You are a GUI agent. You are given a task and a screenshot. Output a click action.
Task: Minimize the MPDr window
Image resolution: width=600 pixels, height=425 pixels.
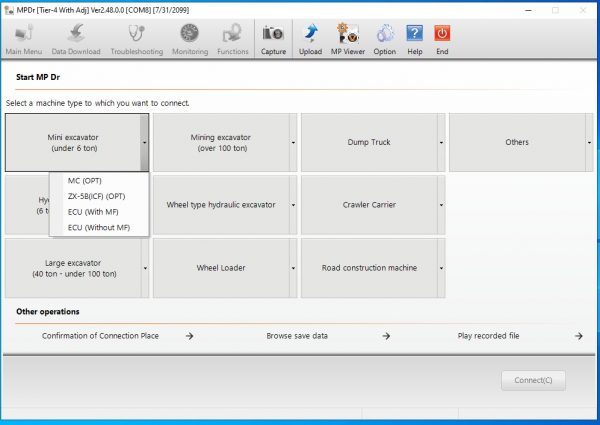click(x=528, y=10)
